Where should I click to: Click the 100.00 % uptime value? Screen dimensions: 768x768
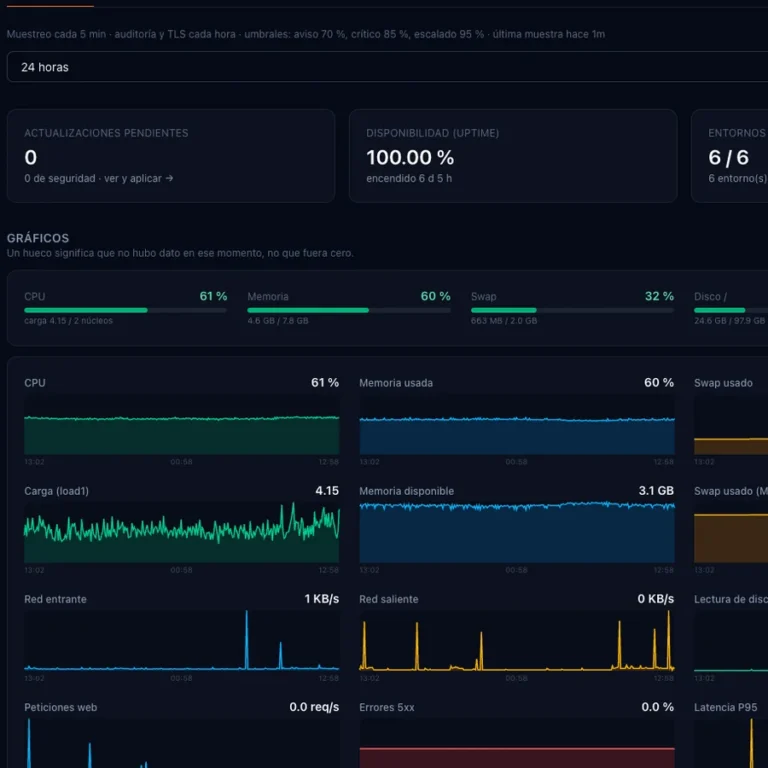tap(410, 157)
